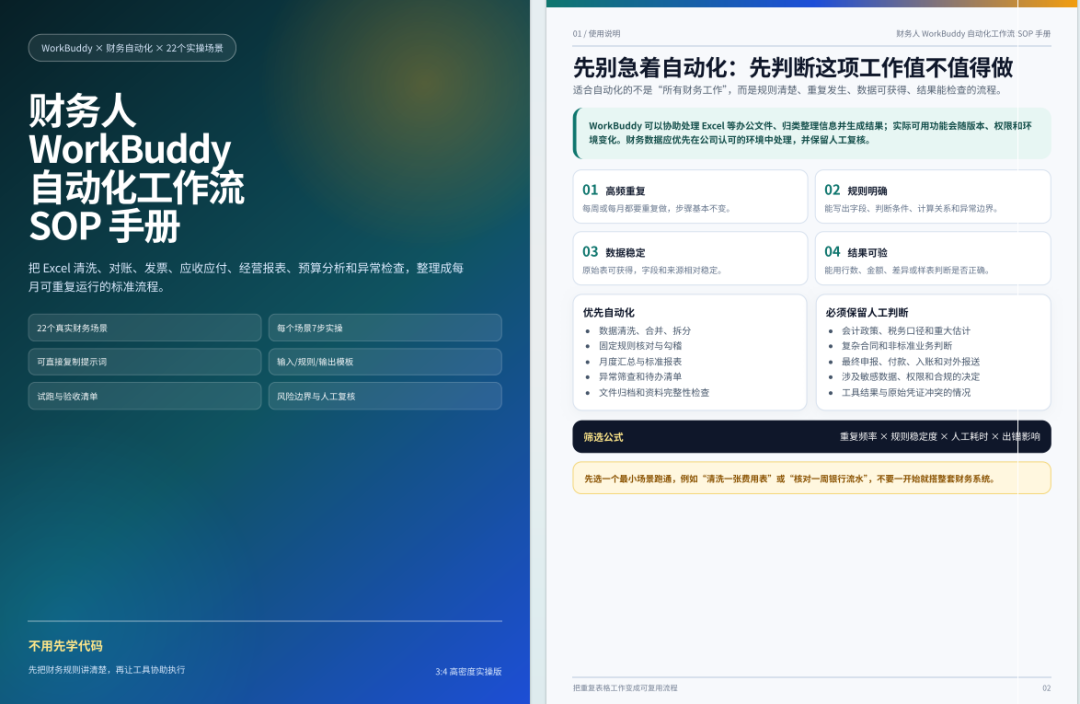Click the bullet 会计政策、税务口径和重大估计
Screen dimensions: 1080x704
pos(906,331)
